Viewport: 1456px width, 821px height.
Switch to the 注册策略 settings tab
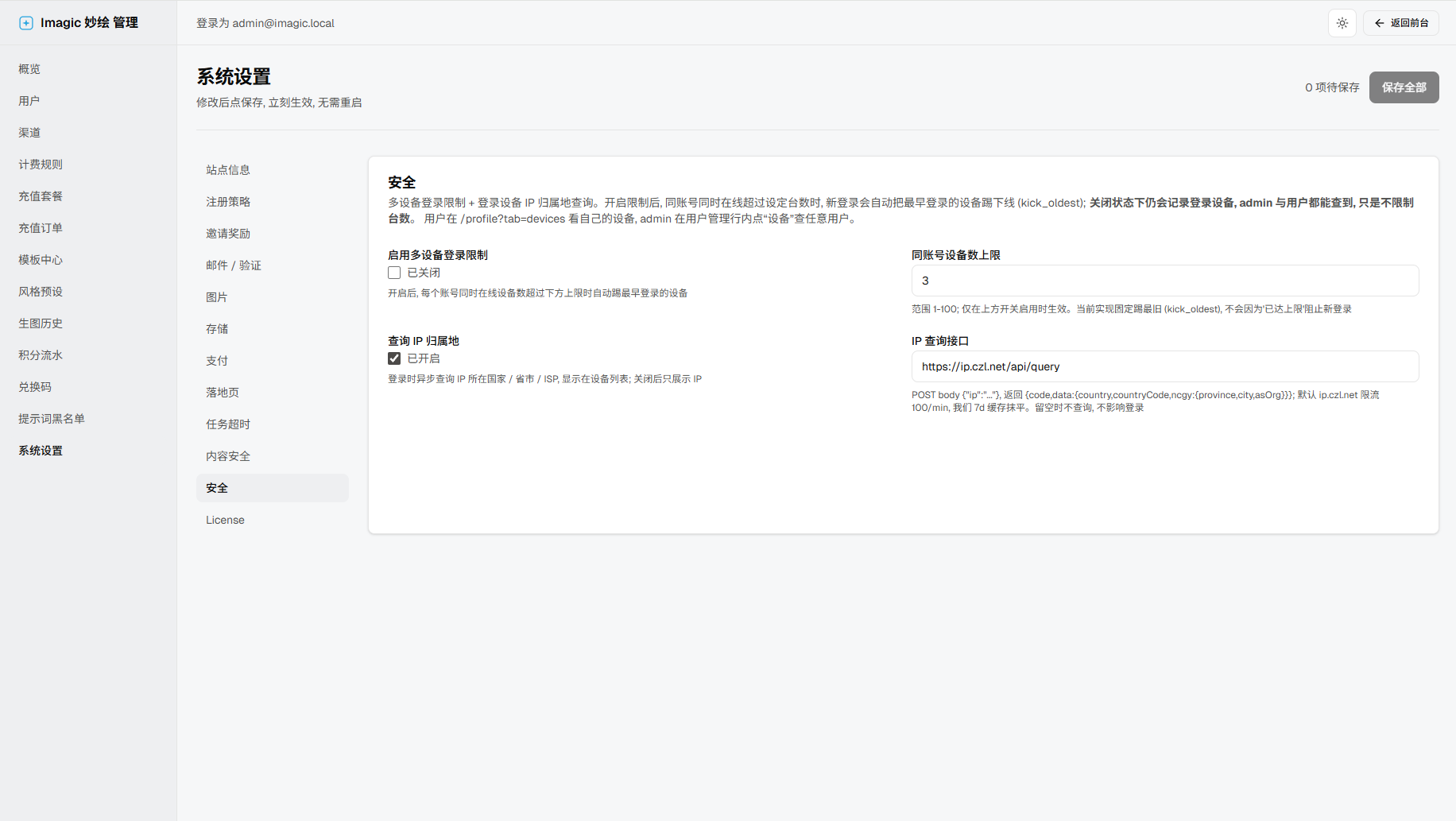pos(273,202)
